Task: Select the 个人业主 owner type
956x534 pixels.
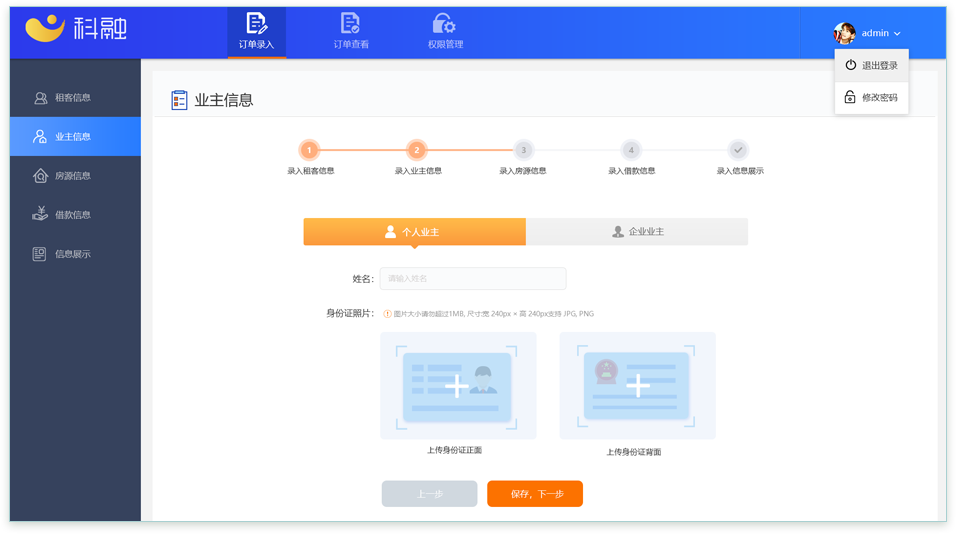Action: (414, 232)
